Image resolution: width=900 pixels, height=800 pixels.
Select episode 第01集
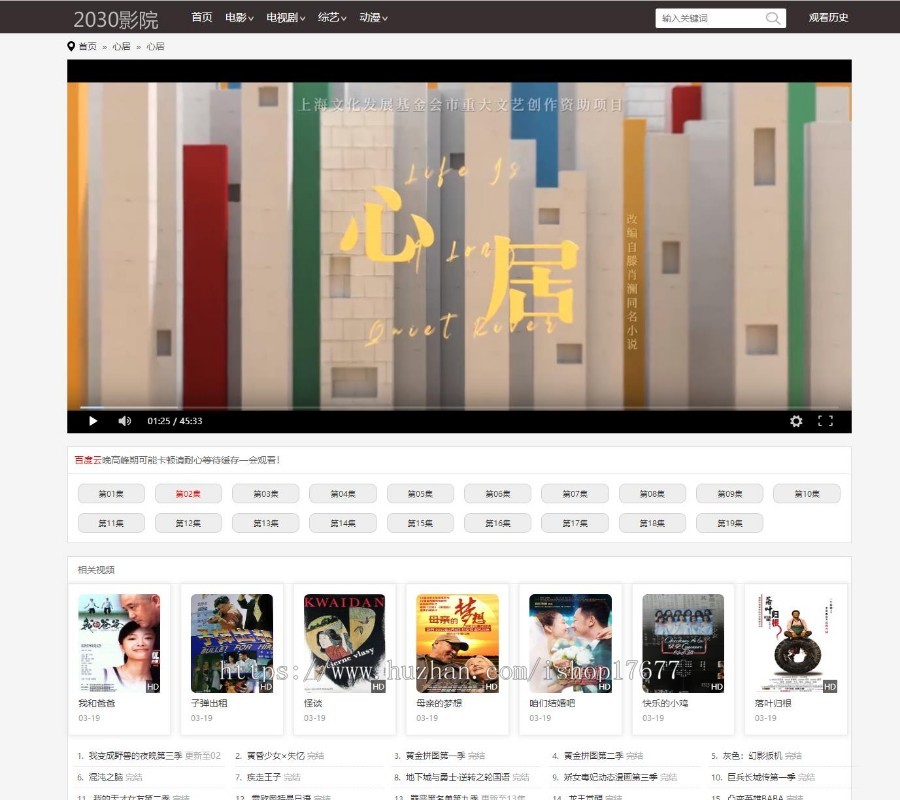click(111, 494)
